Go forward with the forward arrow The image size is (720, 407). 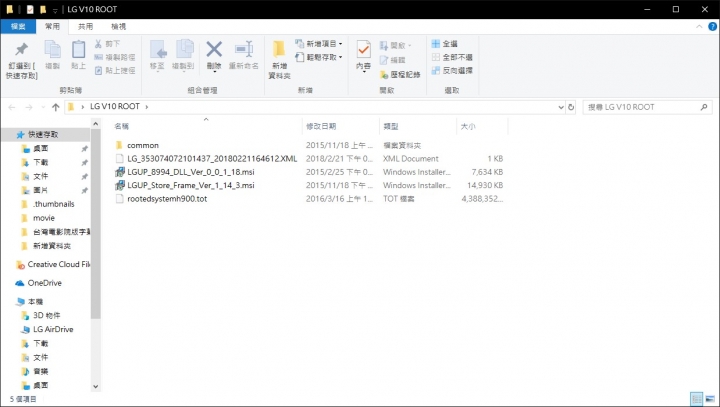pyautogui.click(x=29, y=107)
